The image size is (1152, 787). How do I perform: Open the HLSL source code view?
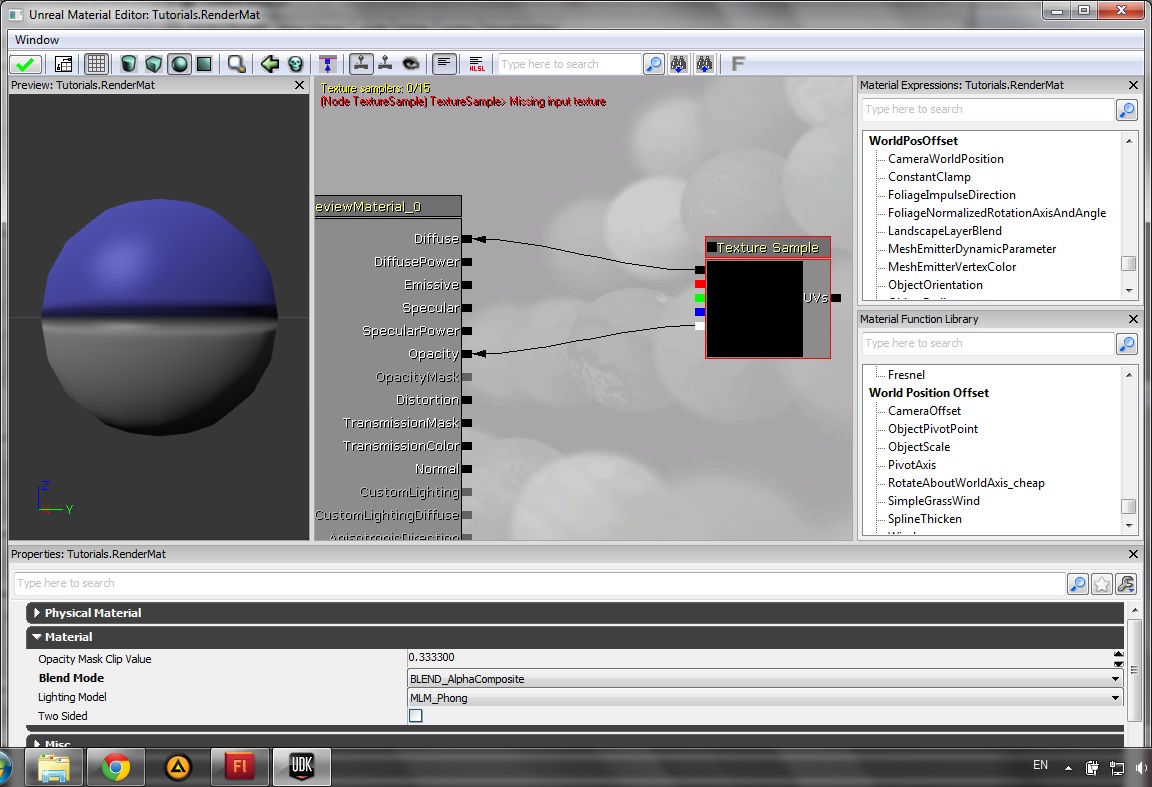point(476,64)
